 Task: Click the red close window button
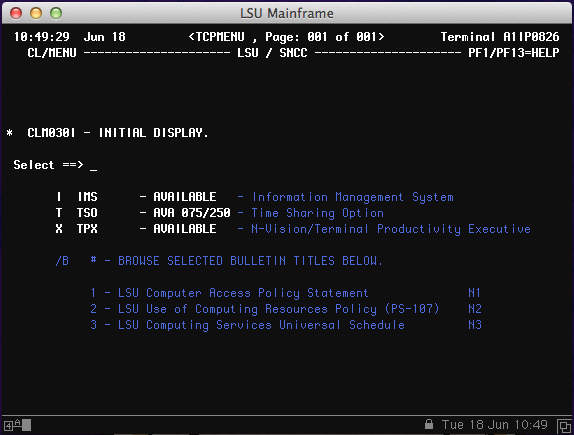pos(16,13)
